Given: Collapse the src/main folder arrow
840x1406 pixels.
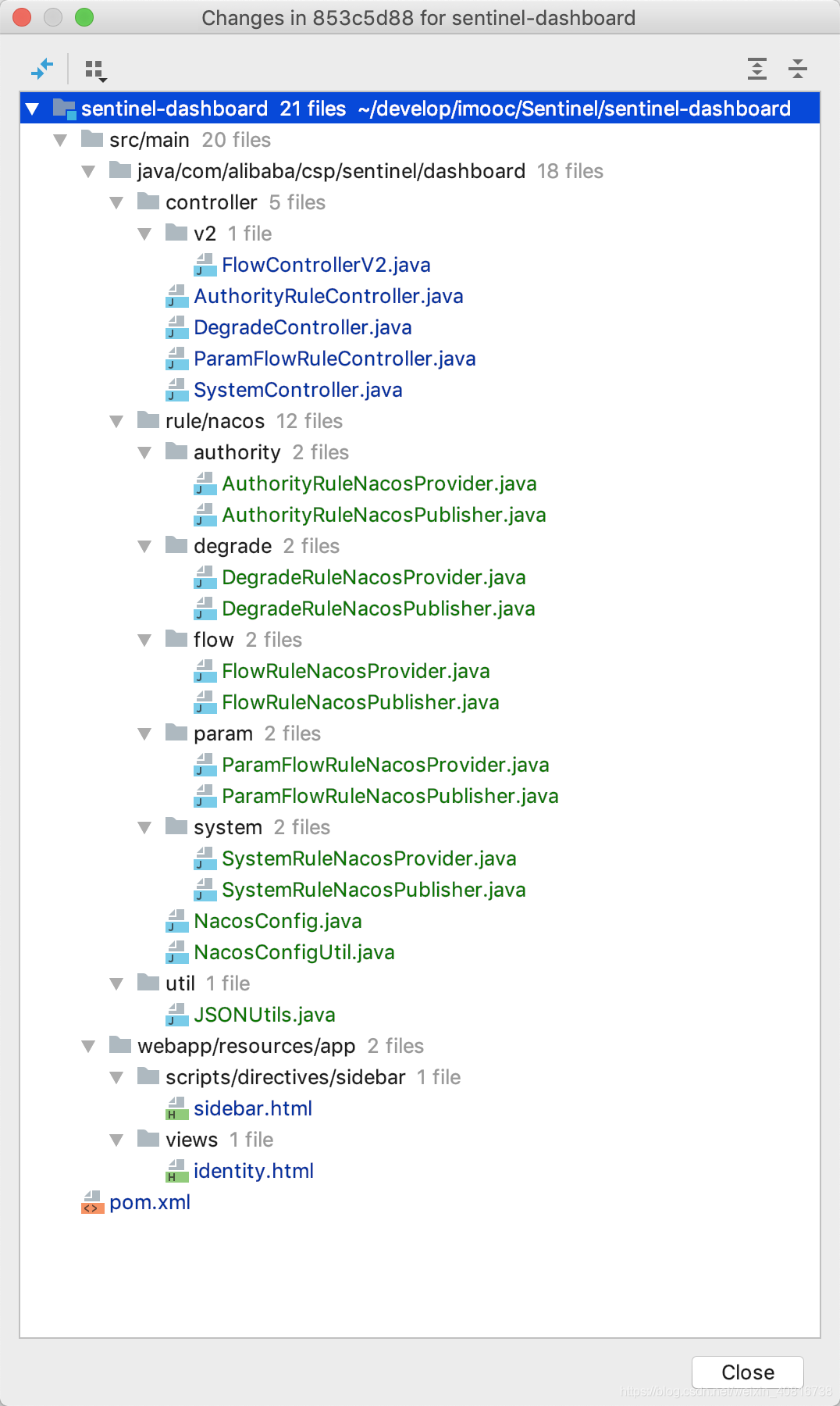Looking at the screenshot, I should click(x=61, y=140).
